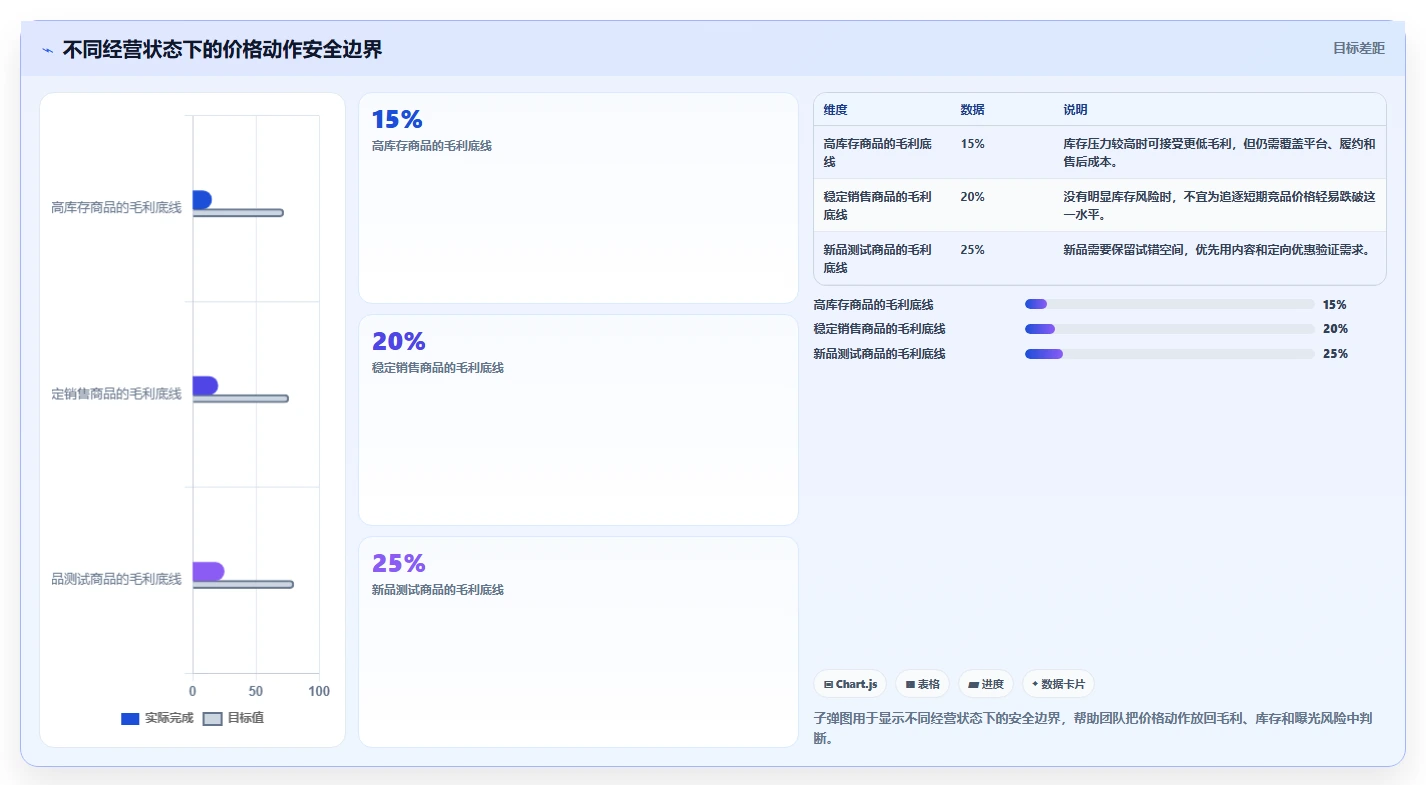This screenshot has width=1426, height=785.
Task: Click the blue actual bar for 高库存商品 in the chart
Action: pyautogui.click(x=202, y=200)
